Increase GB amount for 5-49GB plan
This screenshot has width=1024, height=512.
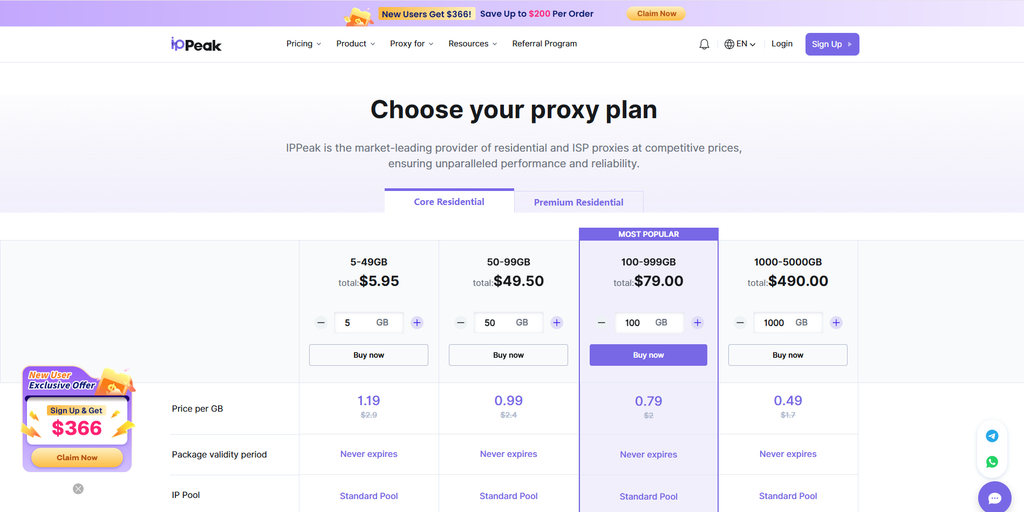click(x=417, y=323)
